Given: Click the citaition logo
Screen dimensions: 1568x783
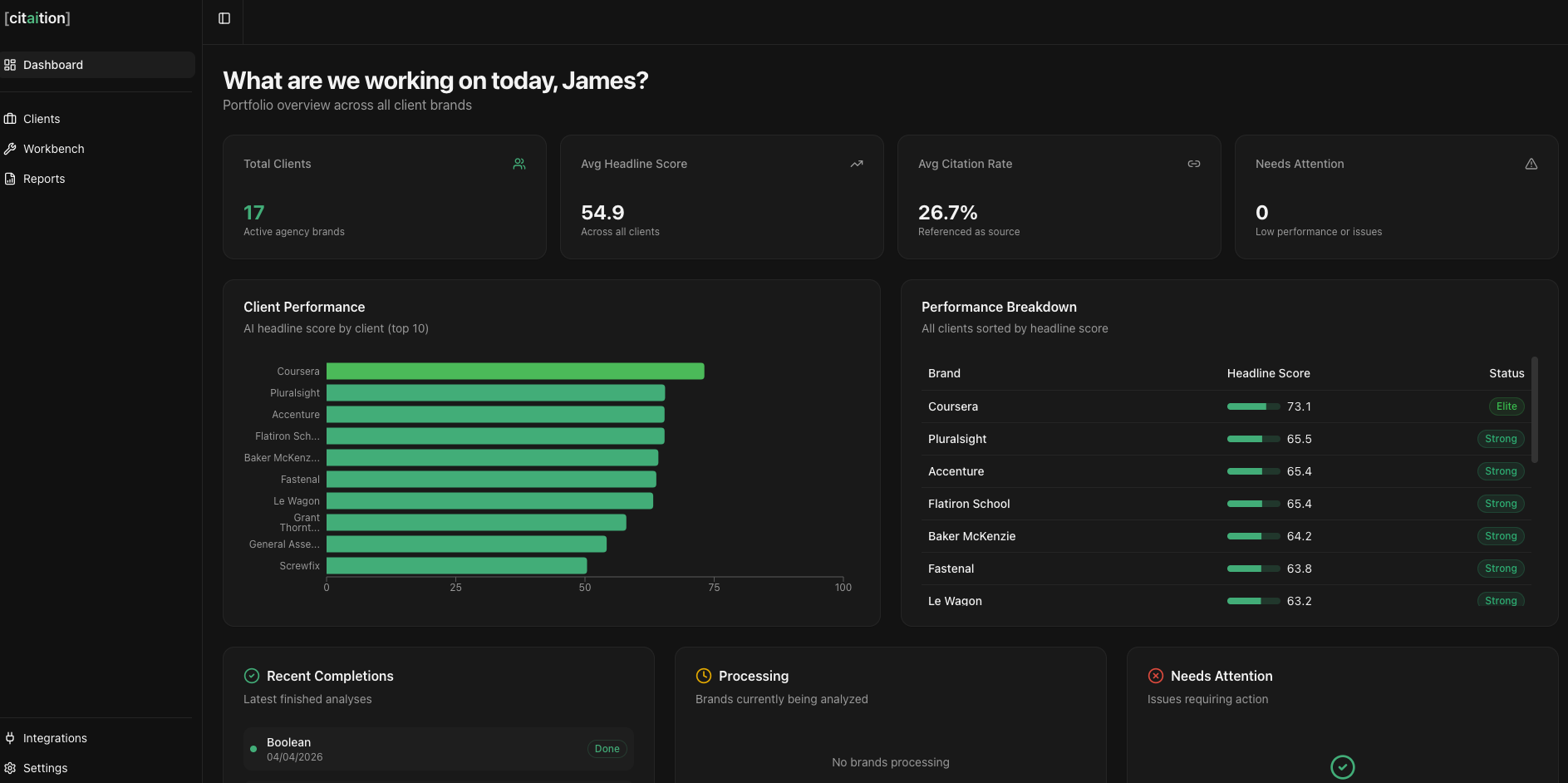Looking at the screenshot, I should pyautogui.click(x=37, y=18).
